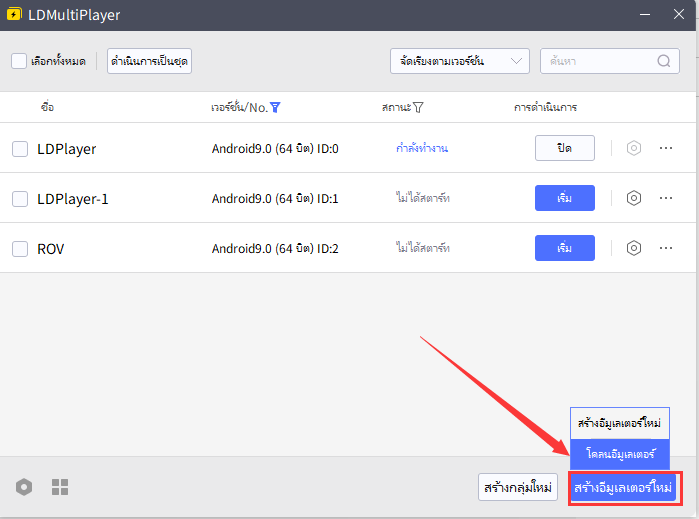Click the running status of LDPlayer
This screenshot has height=519, width=699.
pos(422,148)
